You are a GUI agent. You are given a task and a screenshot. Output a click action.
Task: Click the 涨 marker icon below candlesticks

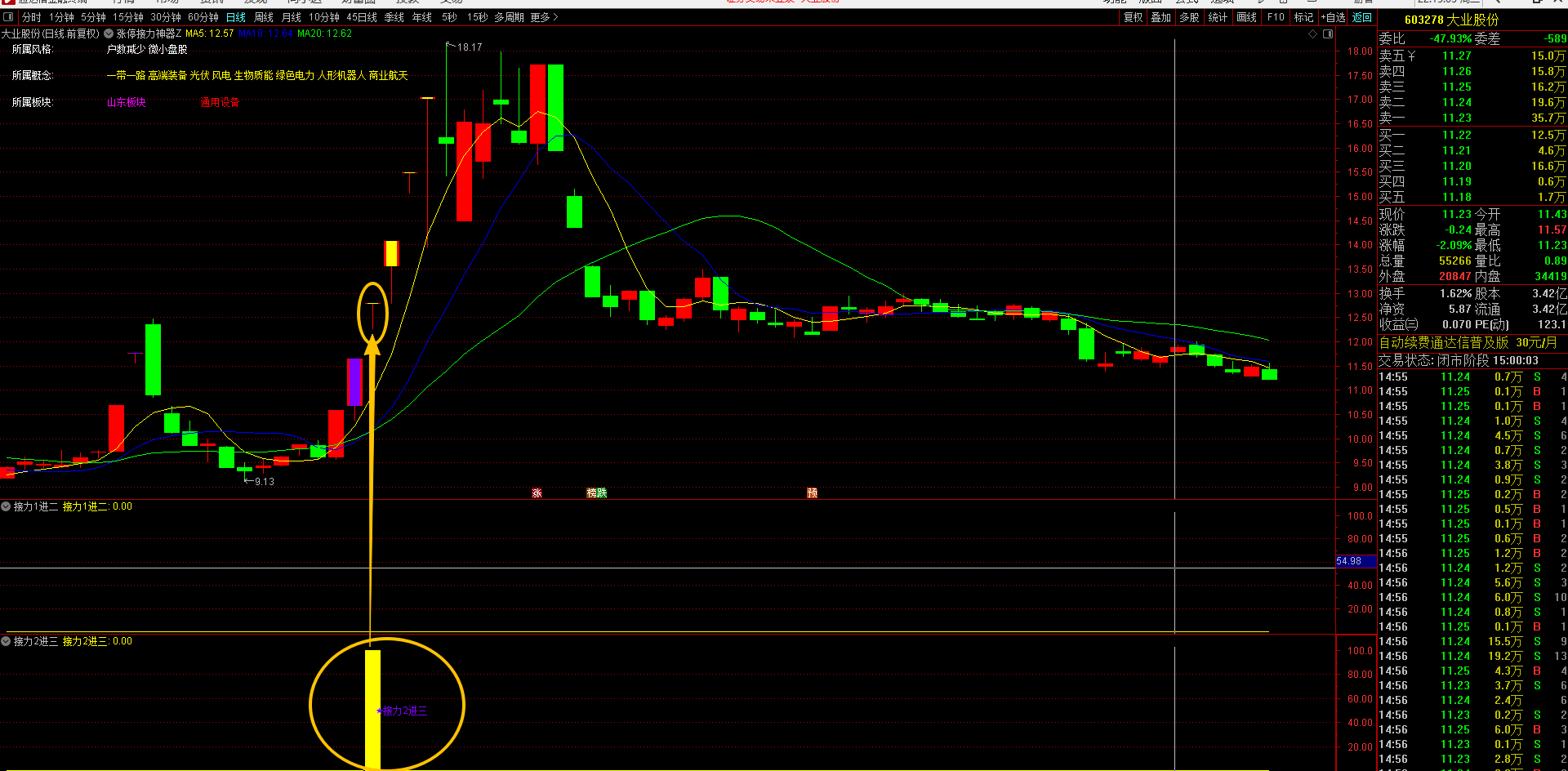tap(537, 493)
